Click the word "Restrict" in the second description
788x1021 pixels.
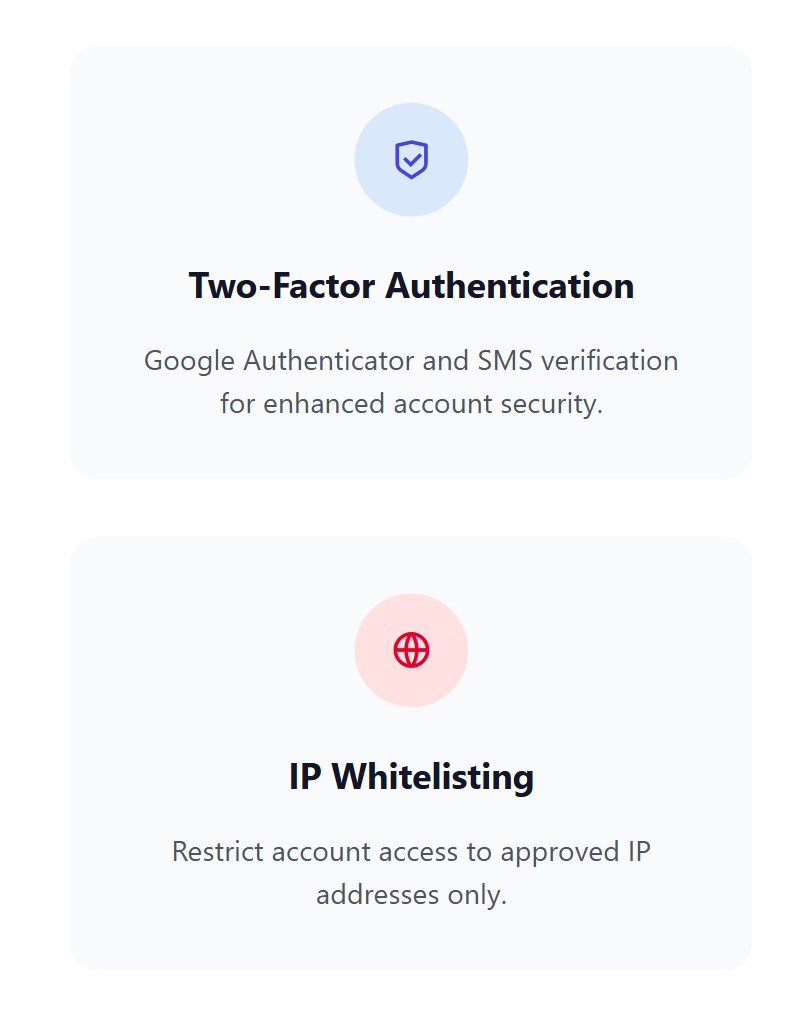(x=218, y=852)
